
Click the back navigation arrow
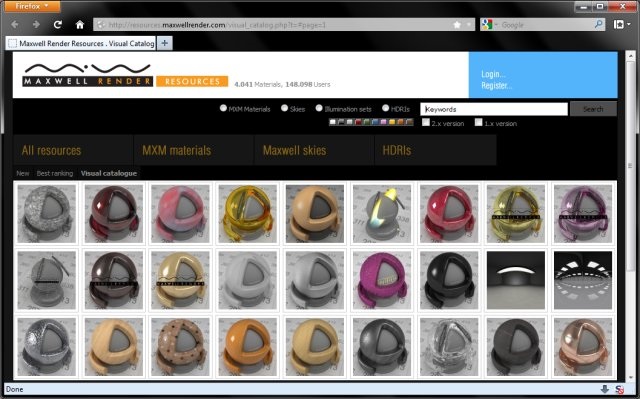[x=15, y=24]
